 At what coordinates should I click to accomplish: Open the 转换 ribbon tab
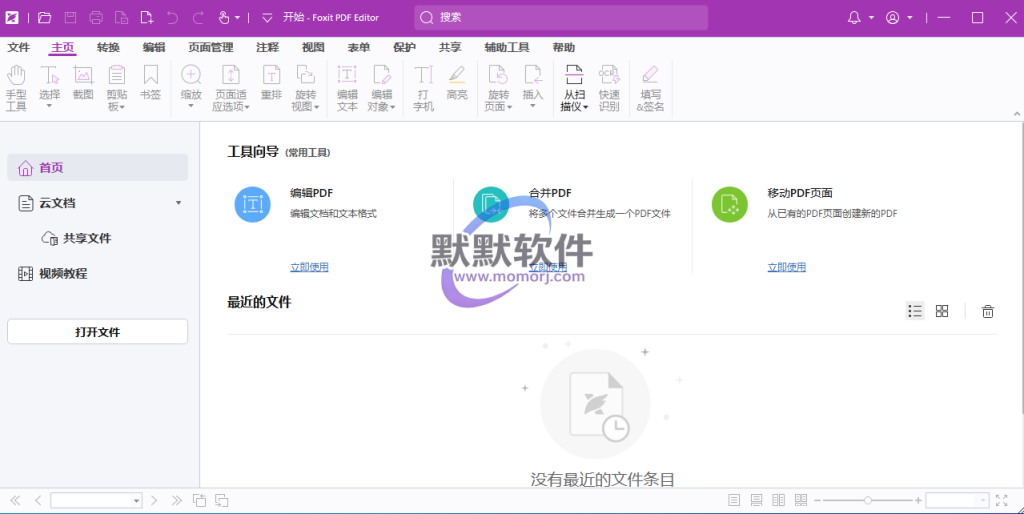click(x=108, y=47)
